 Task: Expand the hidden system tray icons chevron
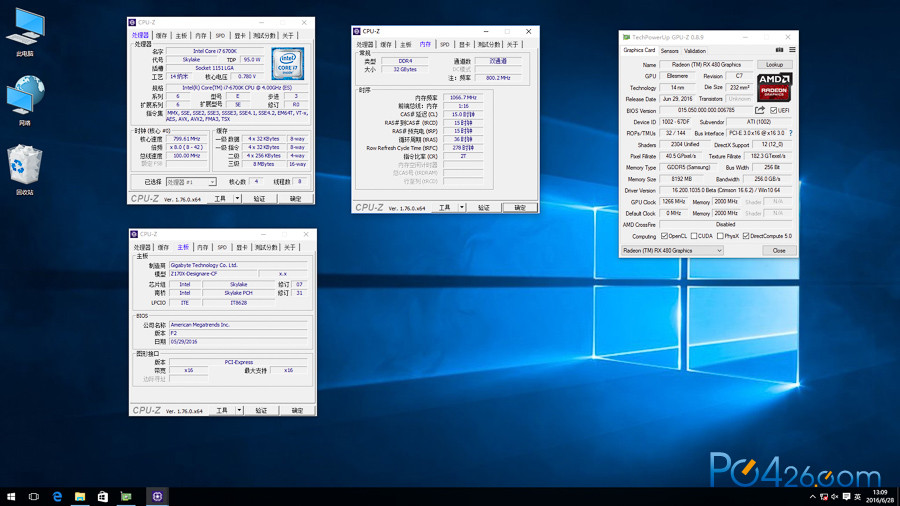[x=812, y=497]
